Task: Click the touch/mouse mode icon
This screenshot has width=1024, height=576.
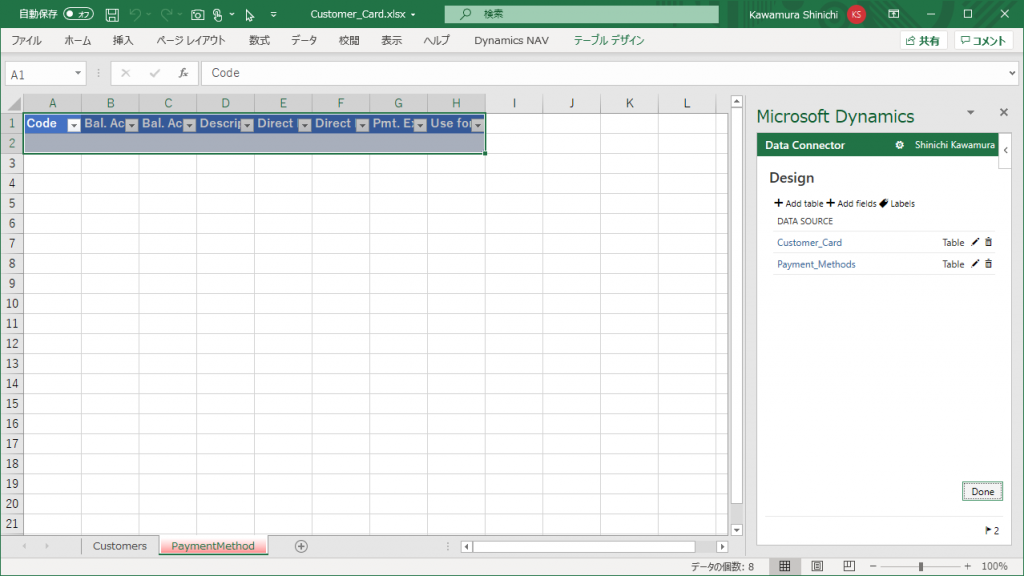Action: [218, 14]
